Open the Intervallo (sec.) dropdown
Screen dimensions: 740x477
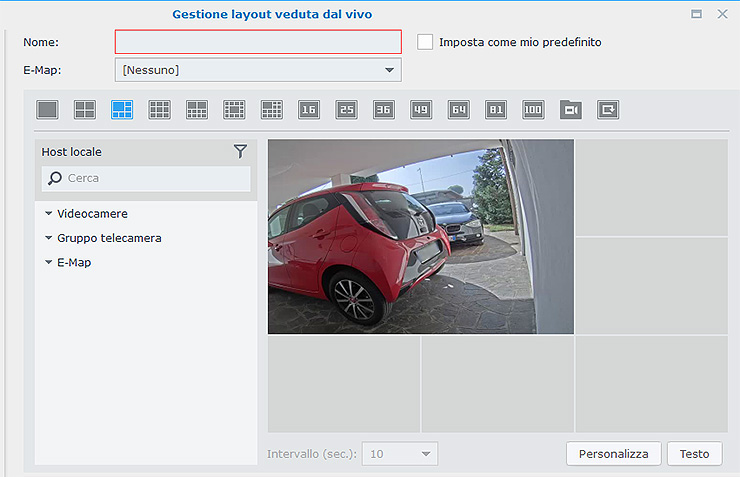400,454
